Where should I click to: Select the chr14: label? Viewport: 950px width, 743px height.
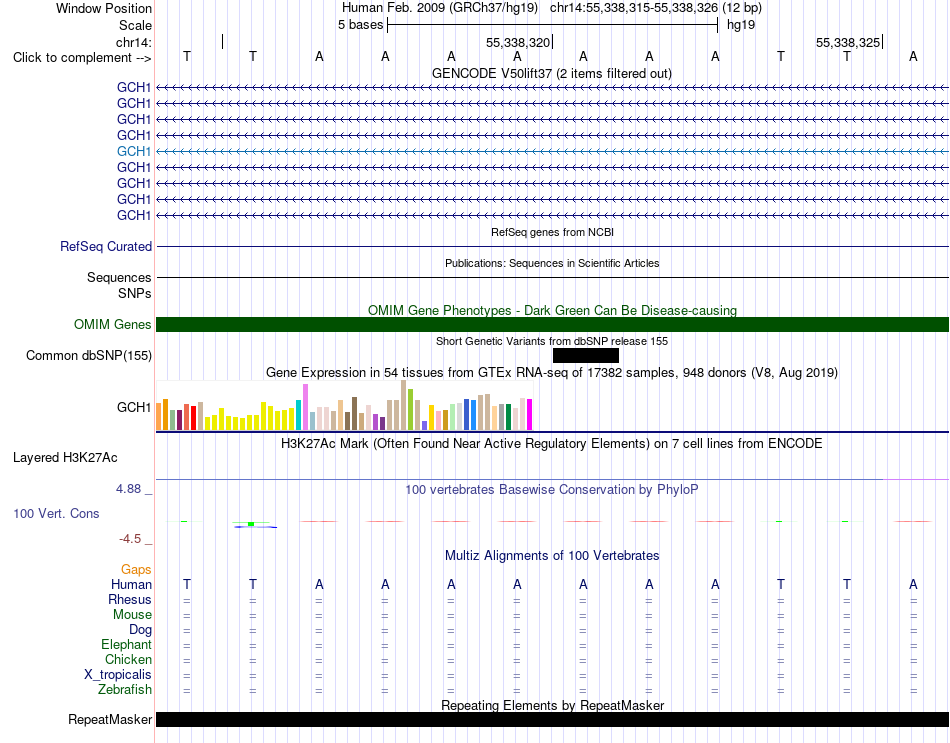pos(133,42)
